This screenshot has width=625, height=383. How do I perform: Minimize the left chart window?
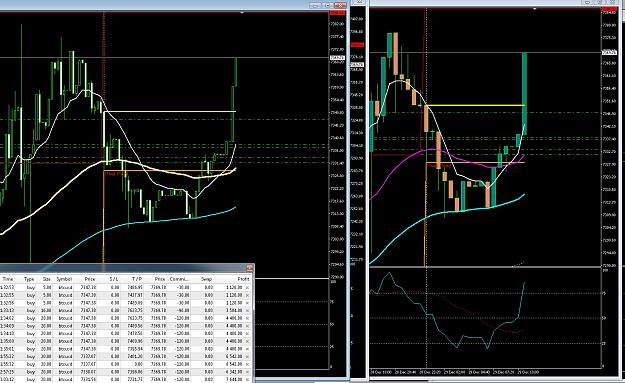click(x=315, y=5)
